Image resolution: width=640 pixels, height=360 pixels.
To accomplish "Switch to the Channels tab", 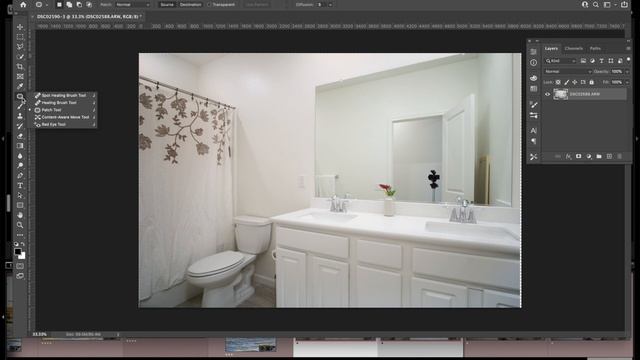I will [573, 49].
